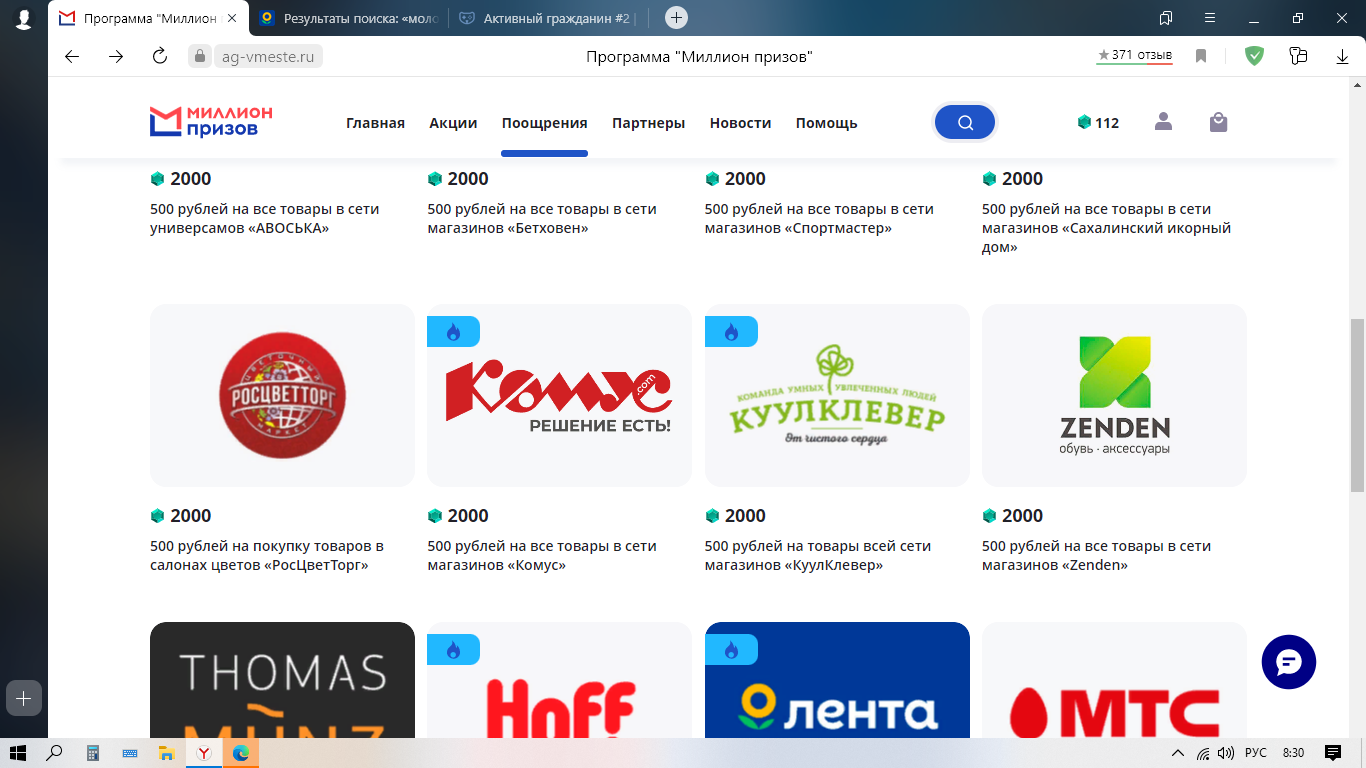
Task: Open a new browser tab
Action: 677,18
